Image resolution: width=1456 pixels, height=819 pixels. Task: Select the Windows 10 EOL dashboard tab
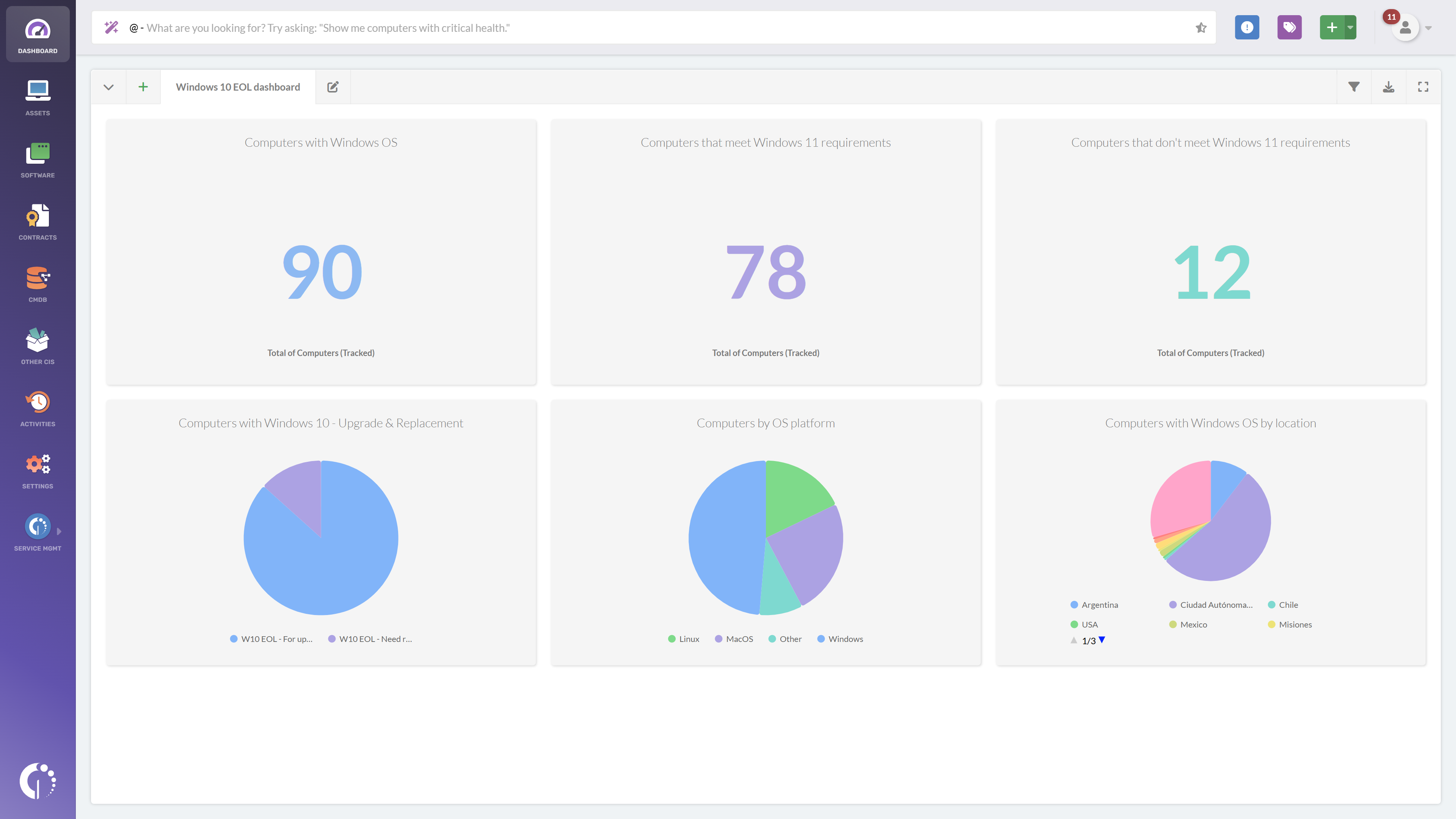tap(237, 87)
